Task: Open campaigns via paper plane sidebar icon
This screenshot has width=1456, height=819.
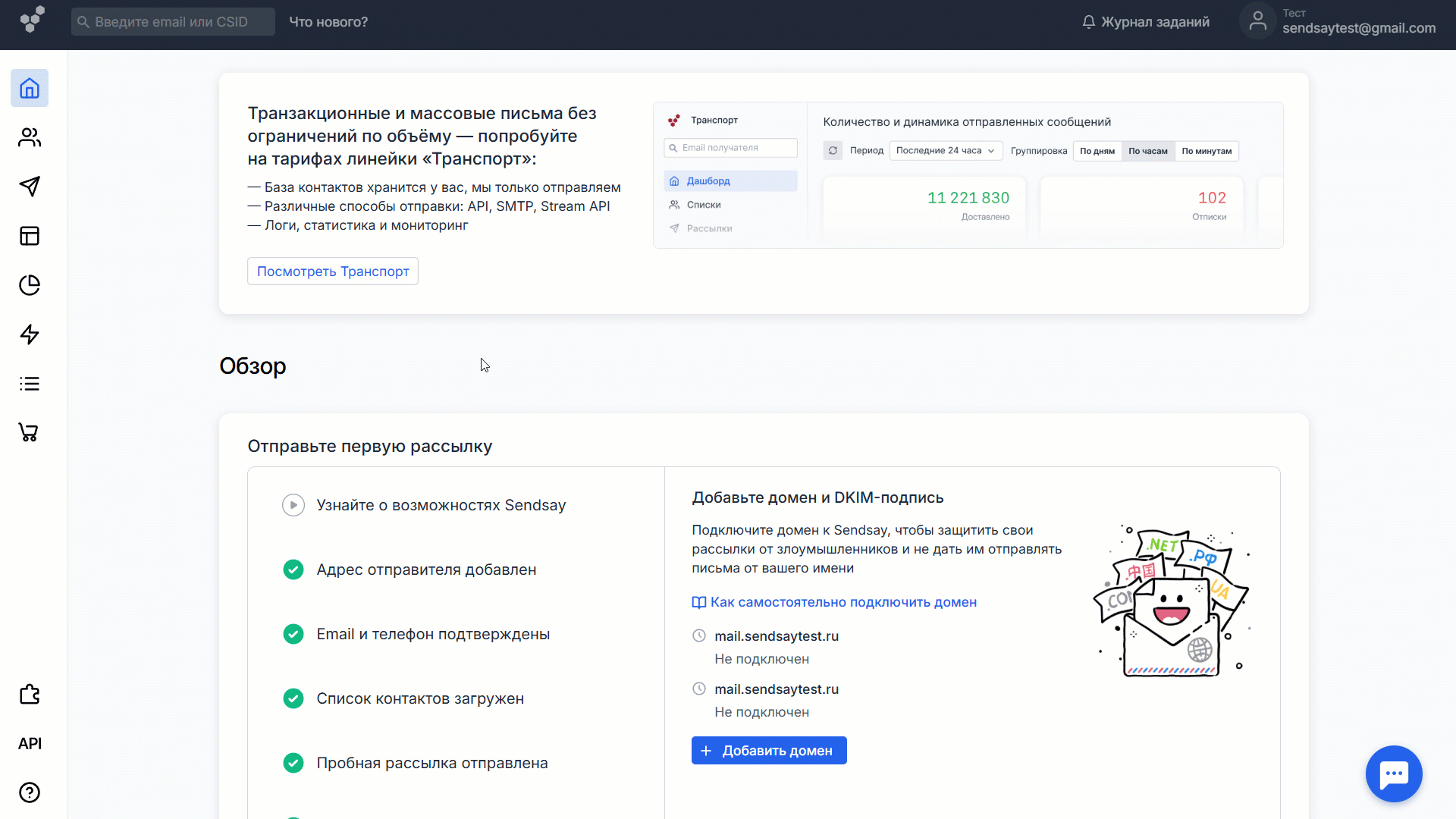Action: pyautogui.click(x=30, y=187)
